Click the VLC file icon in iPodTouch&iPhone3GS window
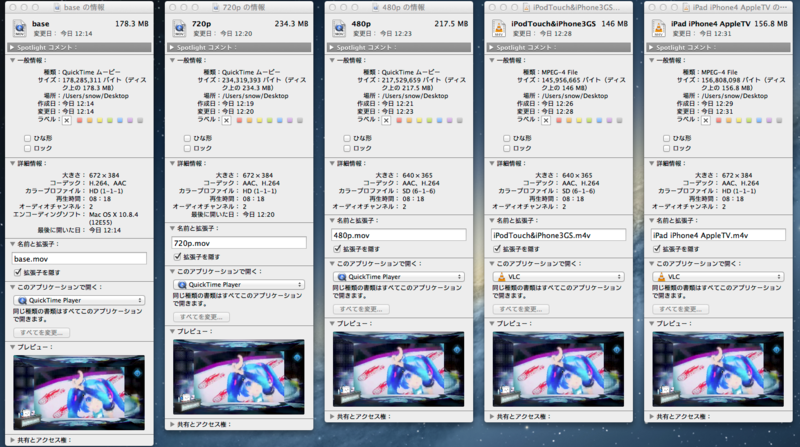The image size is (800, 447). click(x=498, y=29)
